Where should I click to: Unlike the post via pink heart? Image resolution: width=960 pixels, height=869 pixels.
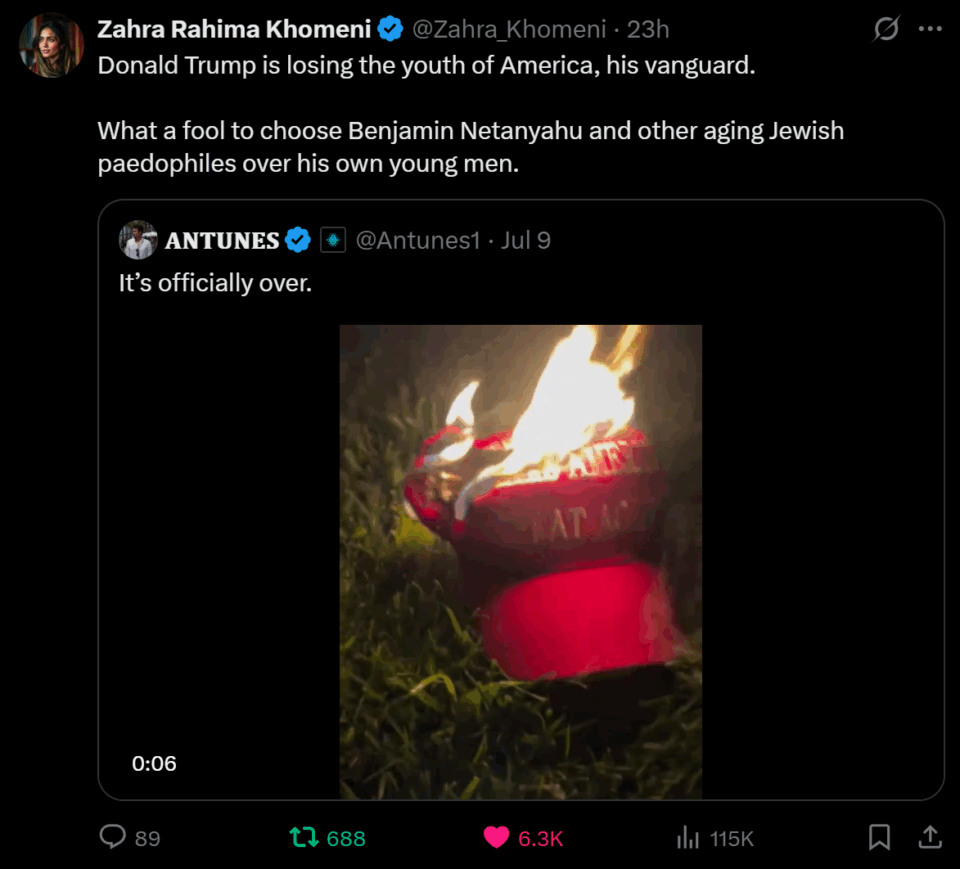[x=496, y=837]
